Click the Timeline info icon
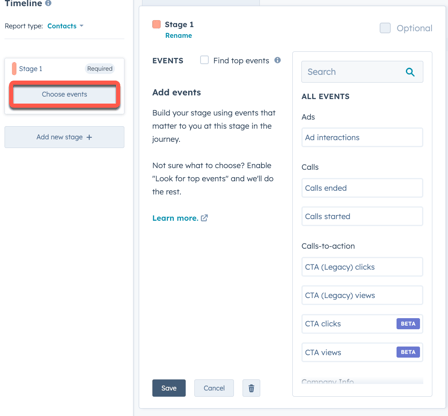 click(x=48, y=3)
